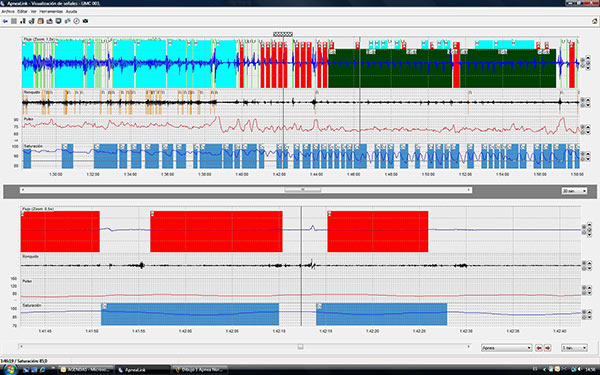Click right arrow of overview scrollbar
This screenshot has height=375, width=600.
coord(469,190)
